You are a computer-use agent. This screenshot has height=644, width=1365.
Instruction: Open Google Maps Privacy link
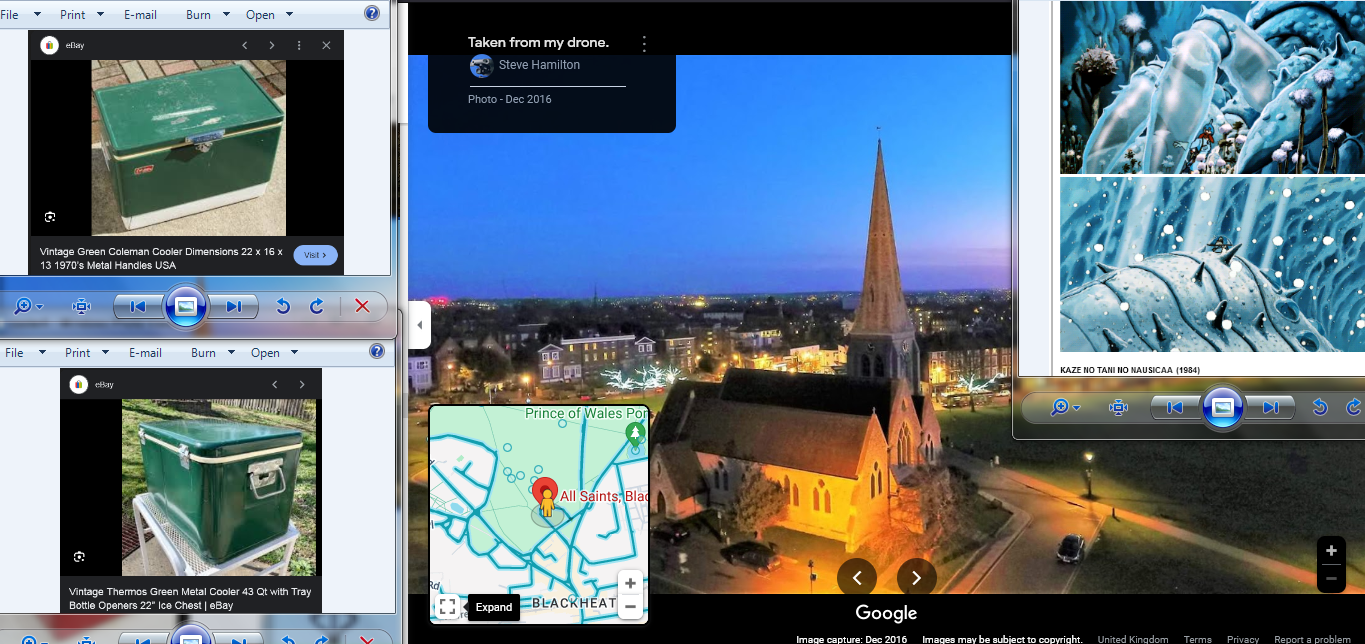(x=1243, y=639)
